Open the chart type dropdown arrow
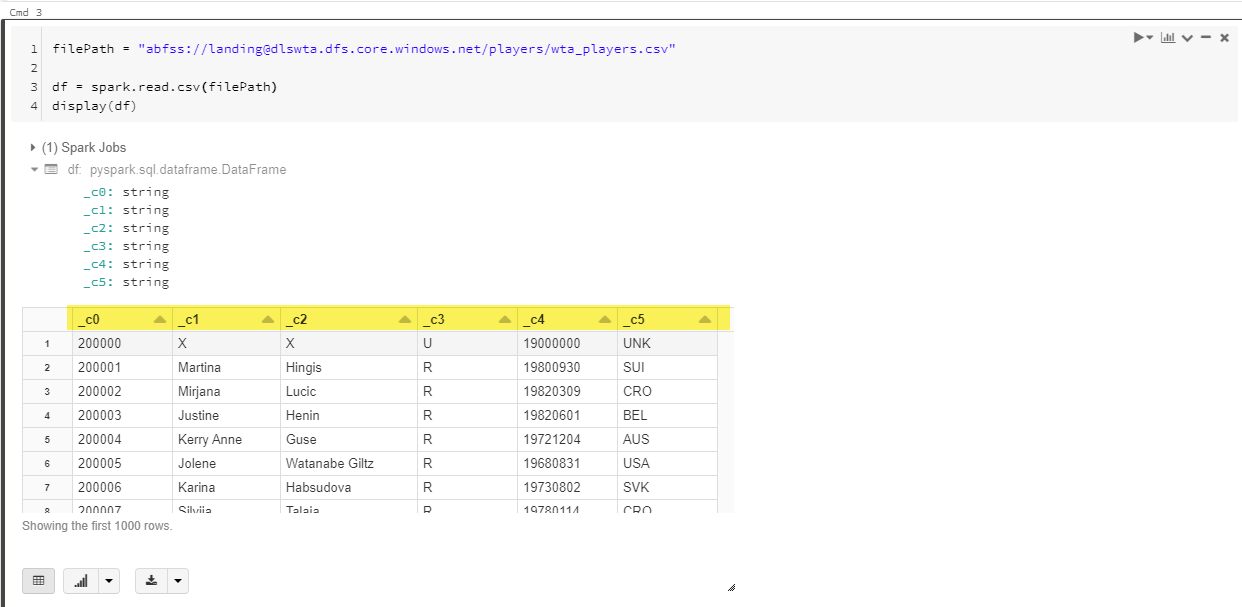 tap(109, 580)
